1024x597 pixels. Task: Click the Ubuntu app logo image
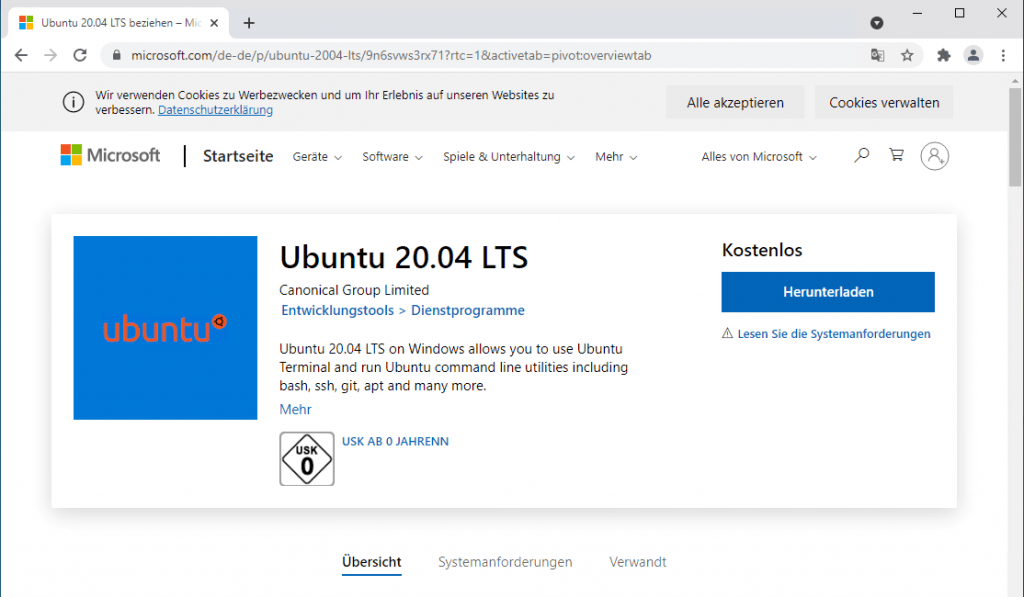pos(165,328)
